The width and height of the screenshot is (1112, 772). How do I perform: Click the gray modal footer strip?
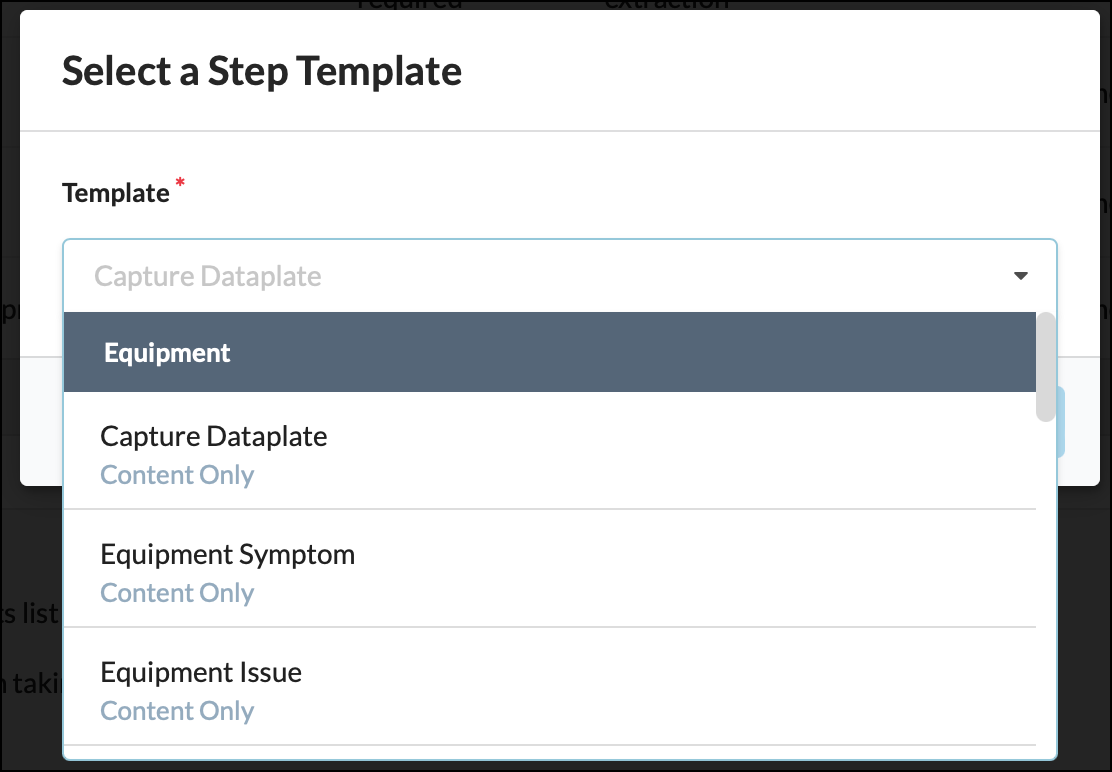1078,422
